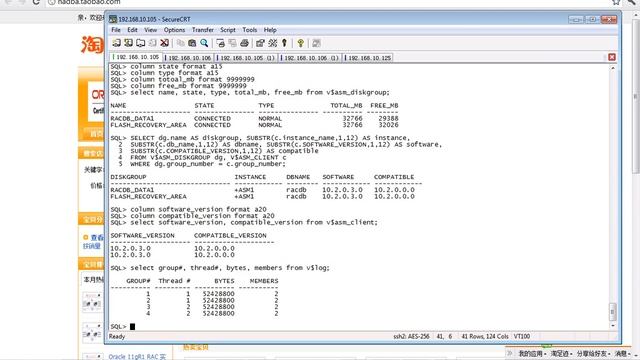The width and height of the screenshot is (640, 360).
Task: Close the active session tab with red X
Action: (x=612, y=57)
